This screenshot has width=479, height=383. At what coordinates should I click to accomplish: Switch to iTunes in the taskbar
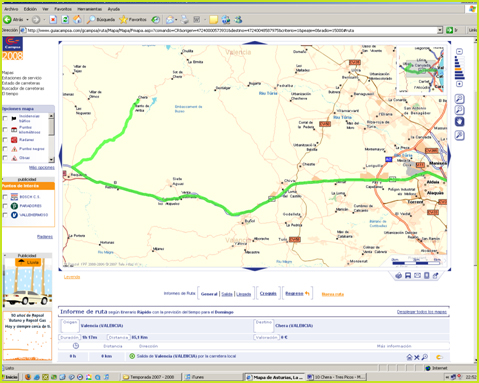coord(213,377)
